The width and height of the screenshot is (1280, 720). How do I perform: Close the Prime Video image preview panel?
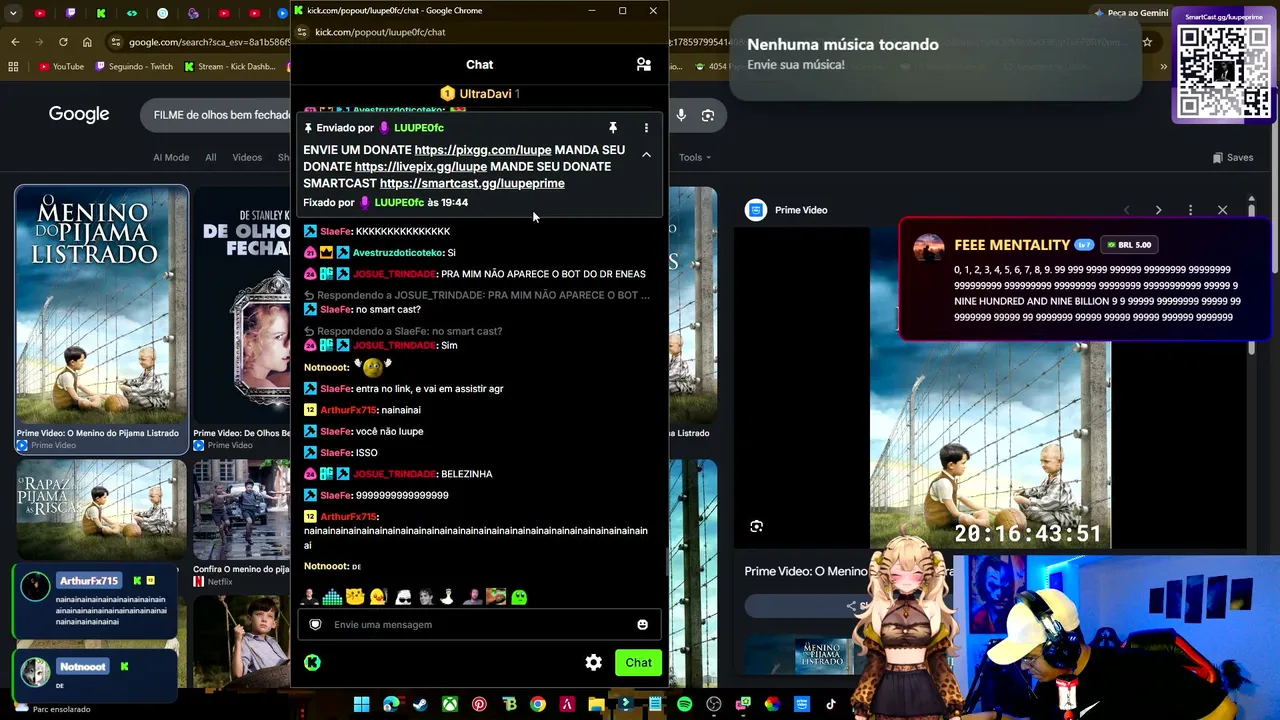(x=1222, y=210)
